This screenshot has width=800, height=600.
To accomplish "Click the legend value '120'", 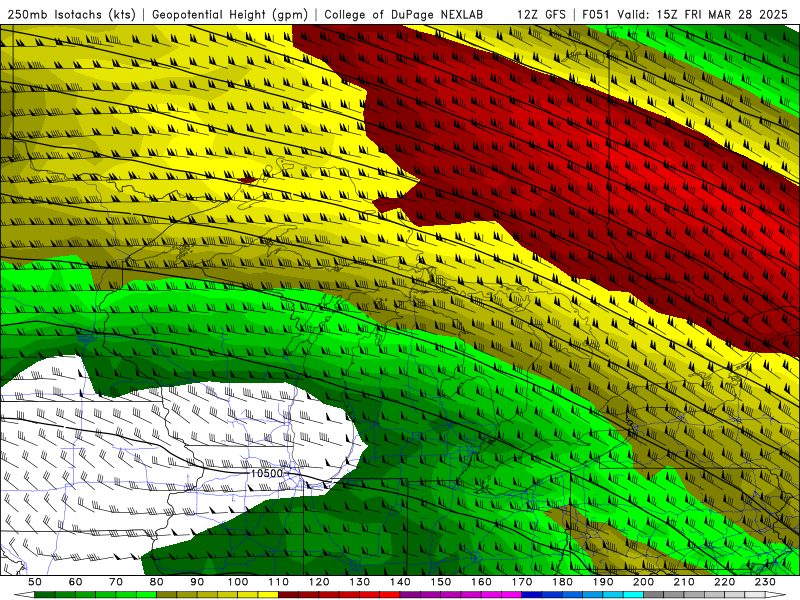I will click(x=319, y=582).
